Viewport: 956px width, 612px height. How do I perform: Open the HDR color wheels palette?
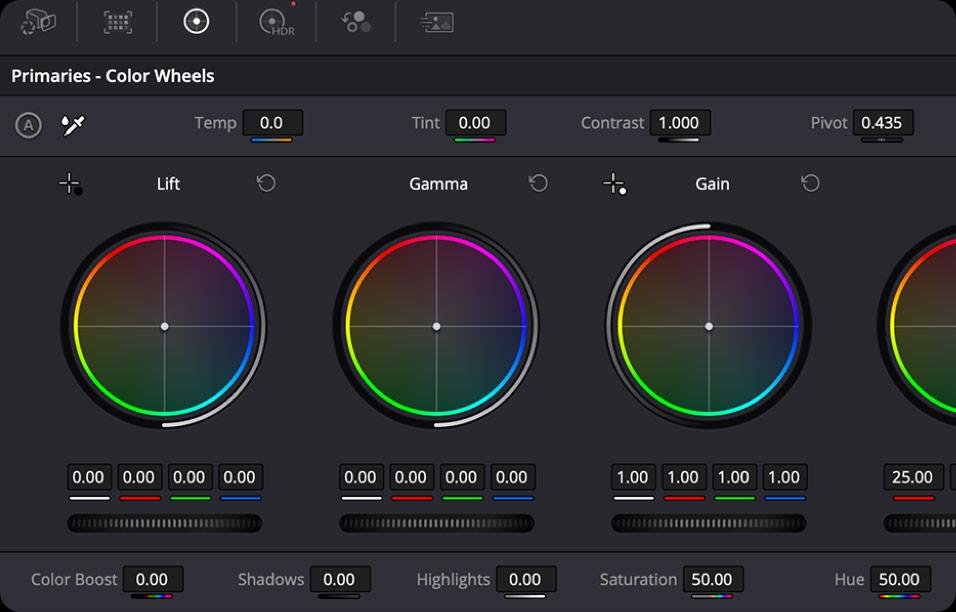[x=277, y=22]
